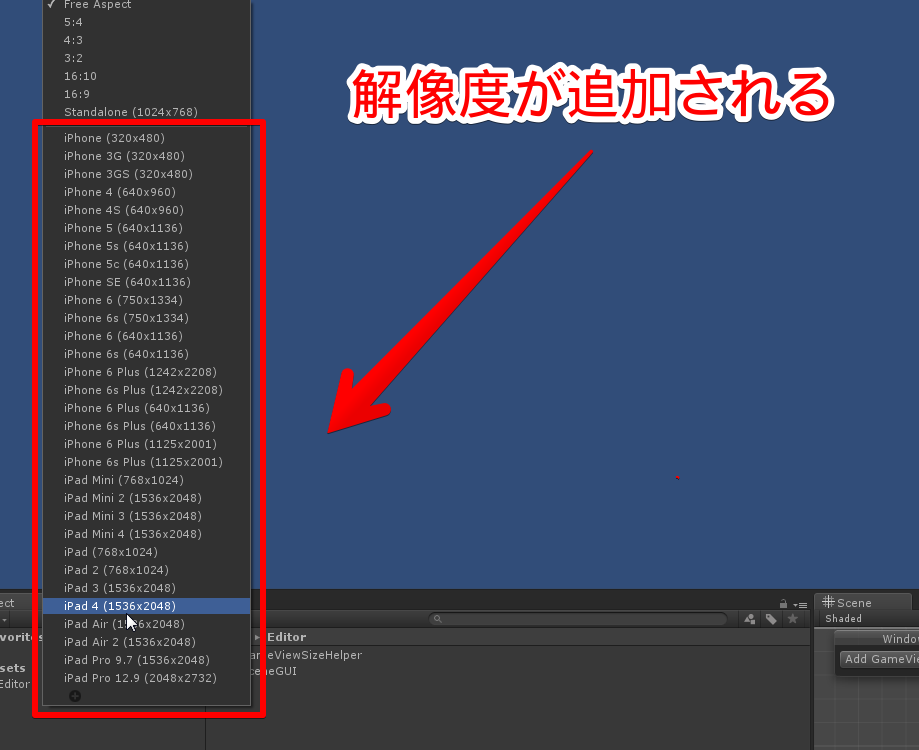
Task: Select iPad Air (1536x2048) entry
Action: pyautogui.click(x=147, y=624)
